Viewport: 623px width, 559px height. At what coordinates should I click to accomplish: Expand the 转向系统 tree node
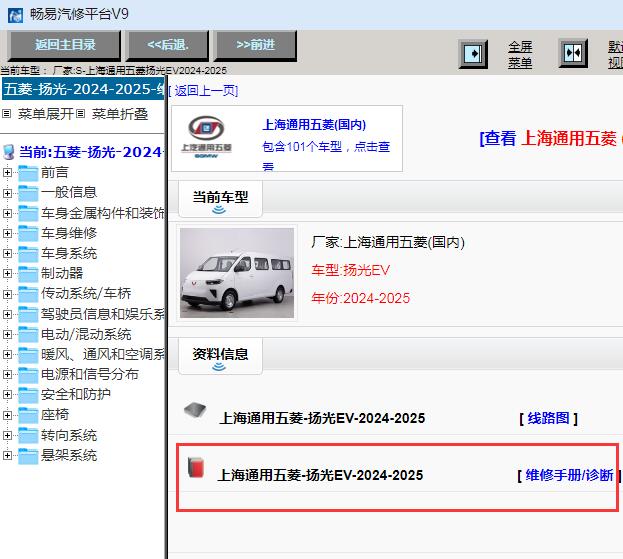click(7, 435)
